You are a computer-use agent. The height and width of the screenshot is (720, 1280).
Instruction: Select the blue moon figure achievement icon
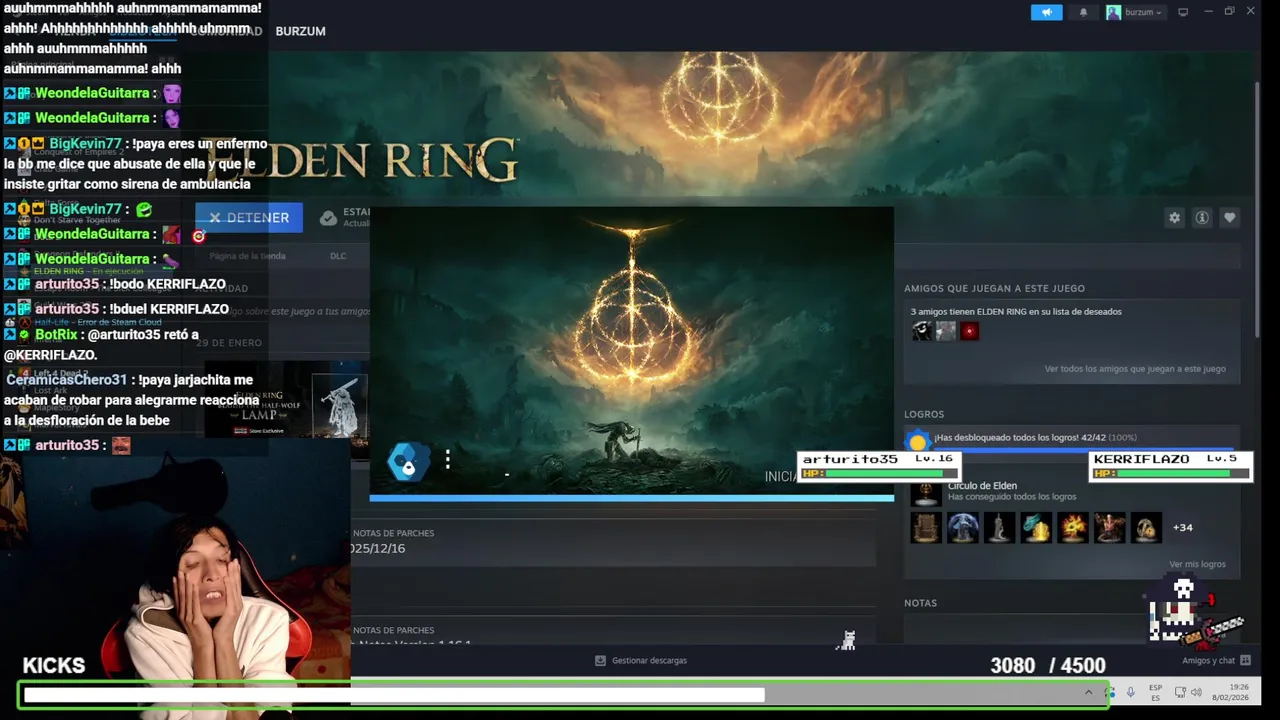[x=963, y=527]
